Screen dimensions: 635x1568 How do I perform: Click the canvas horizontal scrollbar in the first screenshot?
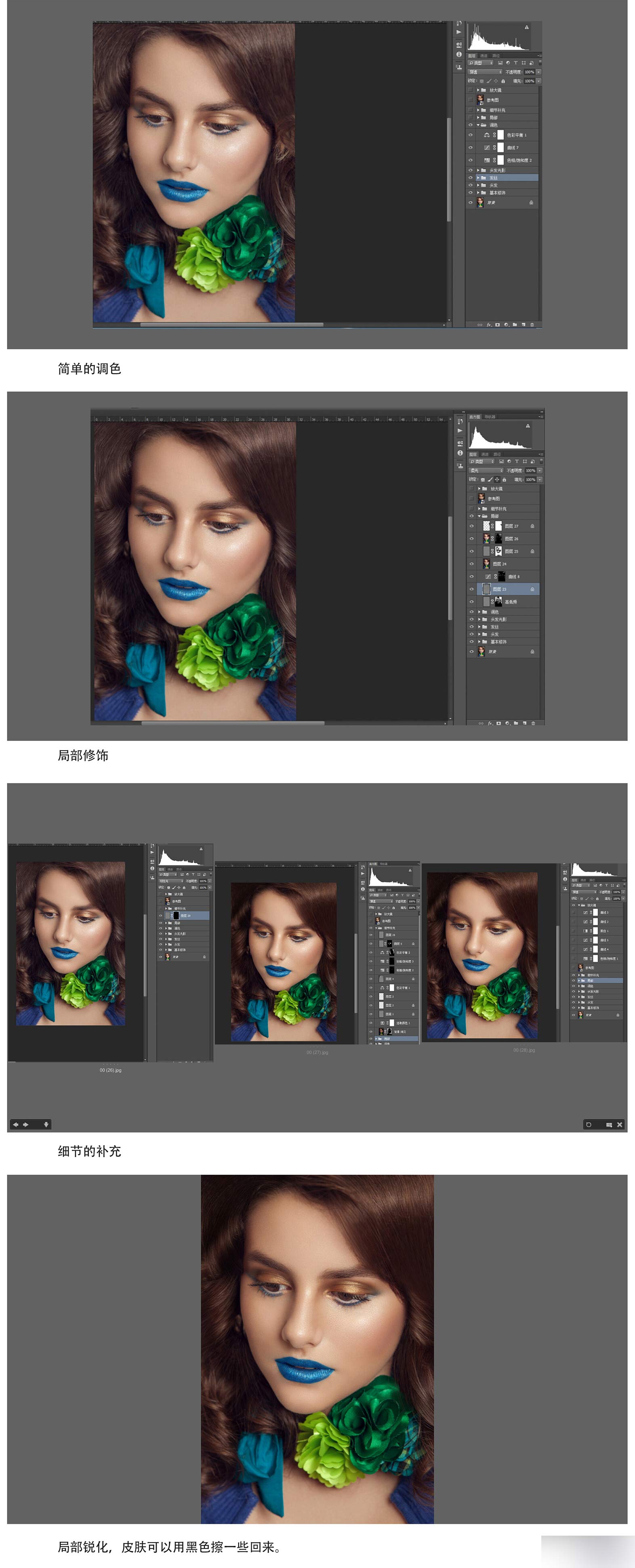[232, 325]
